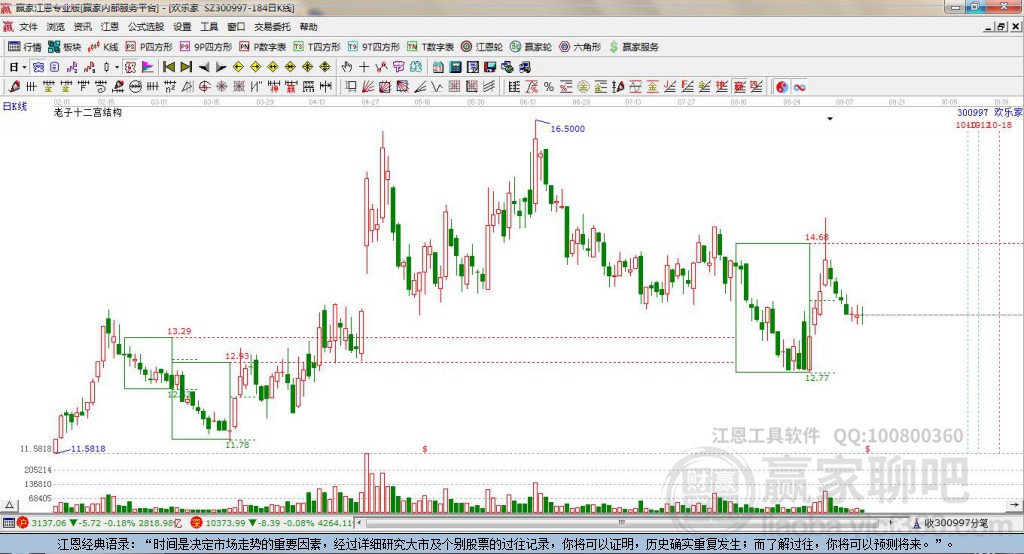Screen dimensions: 1024x554
Task: Open the P数字表 tool
Action: (263, 47)
